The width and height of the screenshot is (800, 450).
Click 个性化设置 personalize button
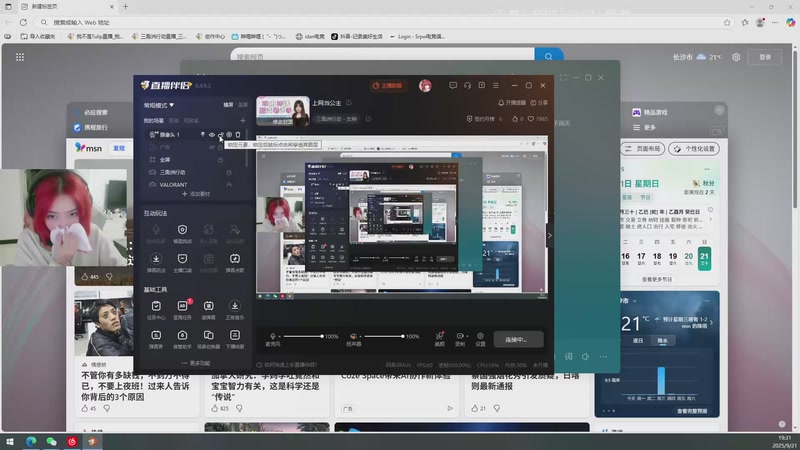click(694, 148)
